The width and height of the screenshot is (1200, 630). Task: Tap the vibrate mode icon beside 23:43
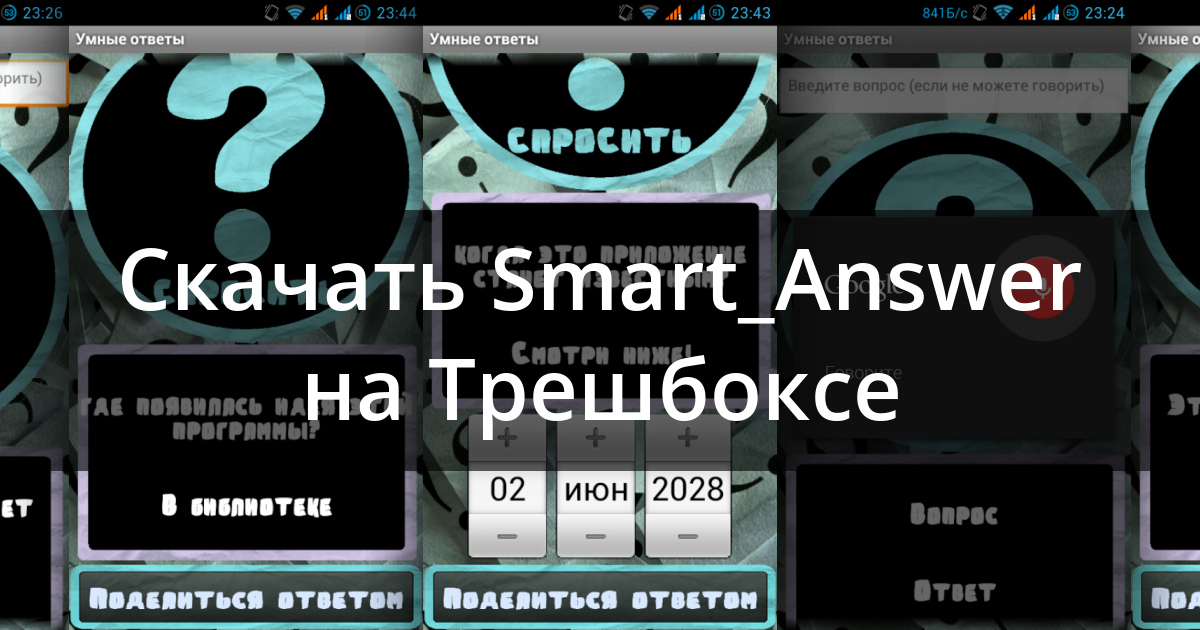point(627,13)
